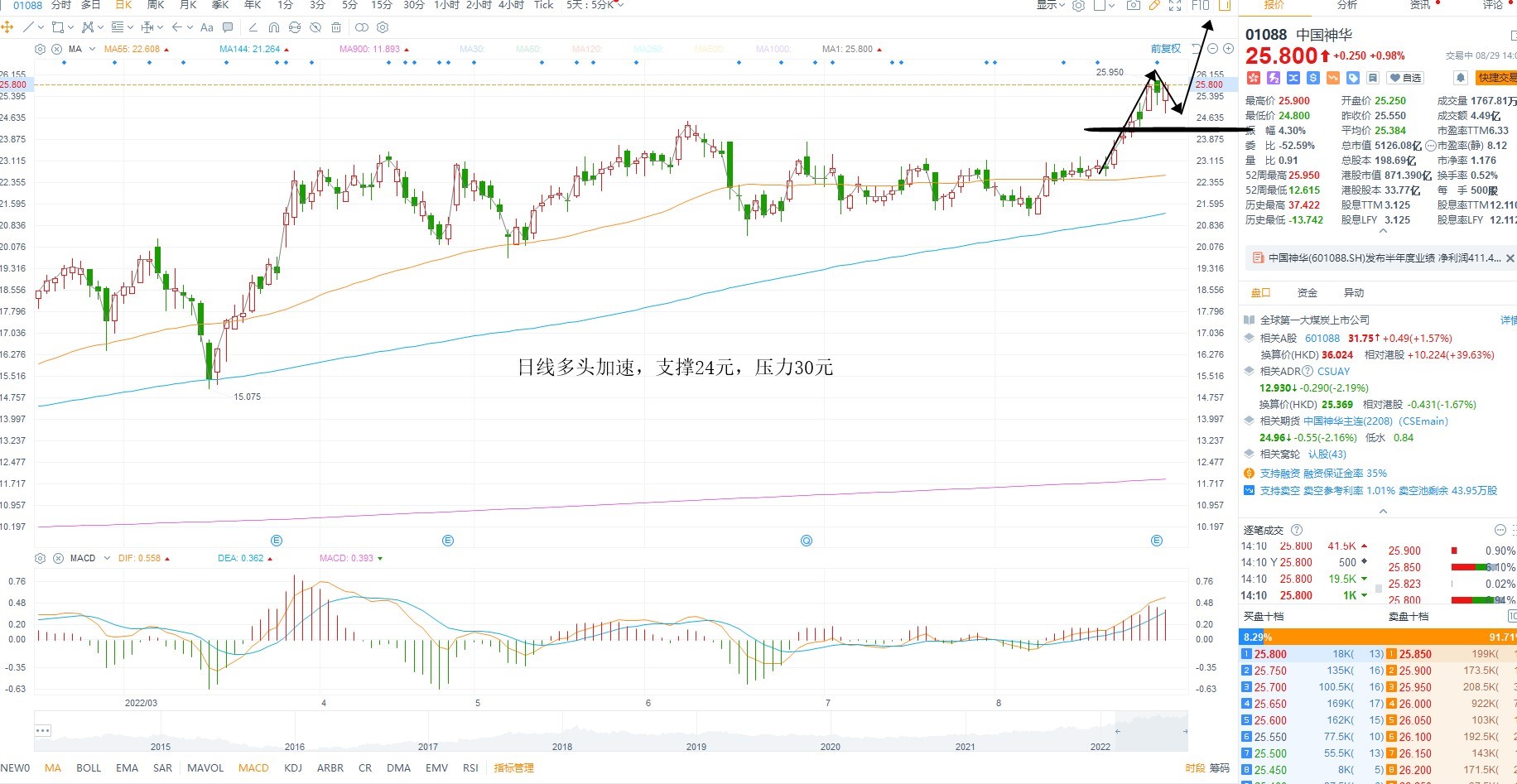Switch to 30分 minute chart

click(x=414, y=5)
